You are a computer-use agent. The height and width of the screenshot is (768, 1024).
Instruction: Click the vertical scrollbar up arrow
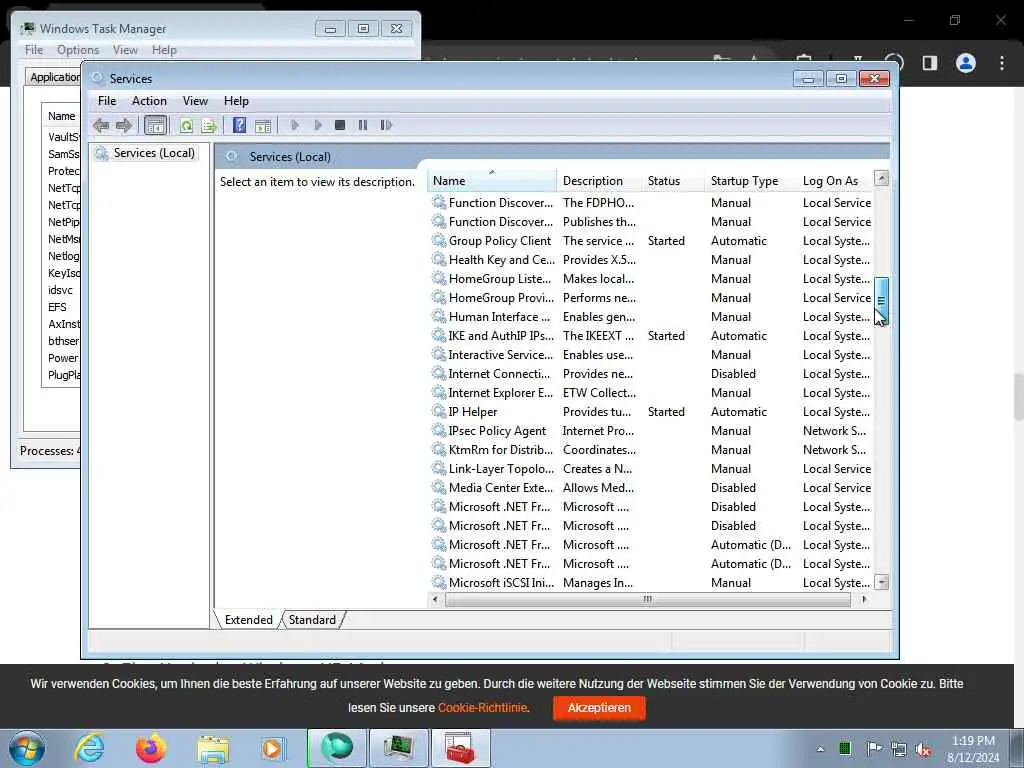click(x=881, y=178)
